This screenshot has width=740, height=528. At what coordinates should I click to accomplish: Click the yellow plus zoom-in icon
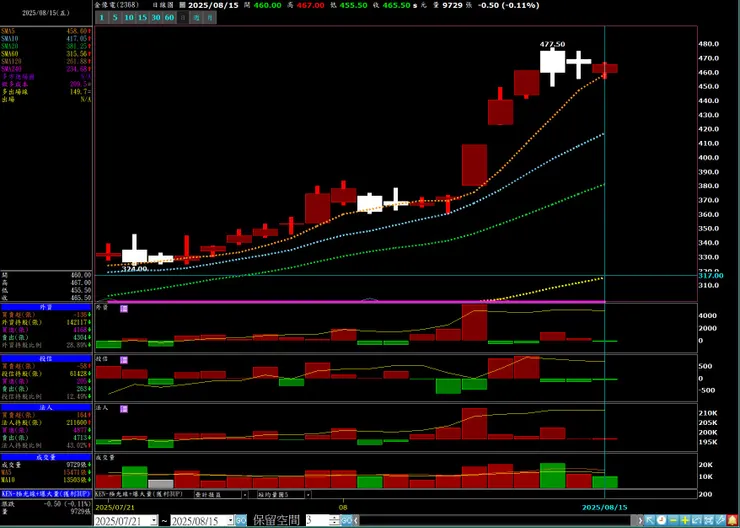685,520
